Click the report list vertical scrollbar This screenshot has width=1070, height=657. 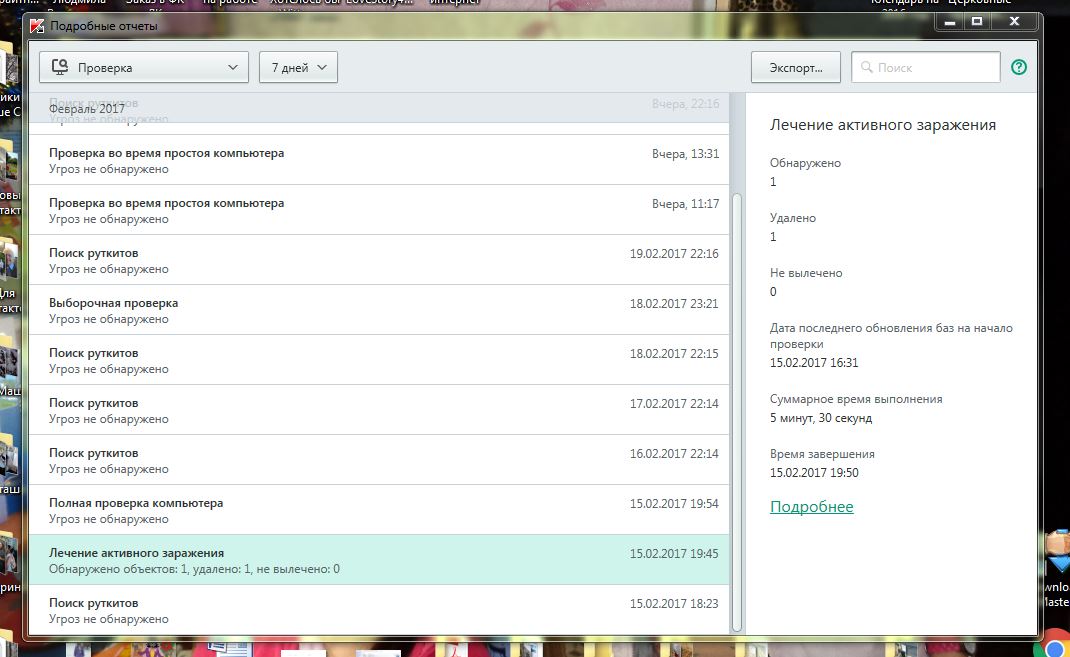(737, 400)
